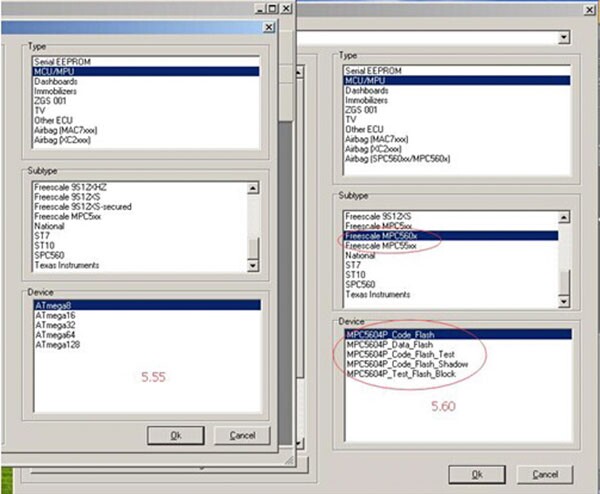Viewport: 600px width, 494px height.
Task: Choose Freescale MPC55xx subtype
Action: pyautogui.click(x=382, y=245)
